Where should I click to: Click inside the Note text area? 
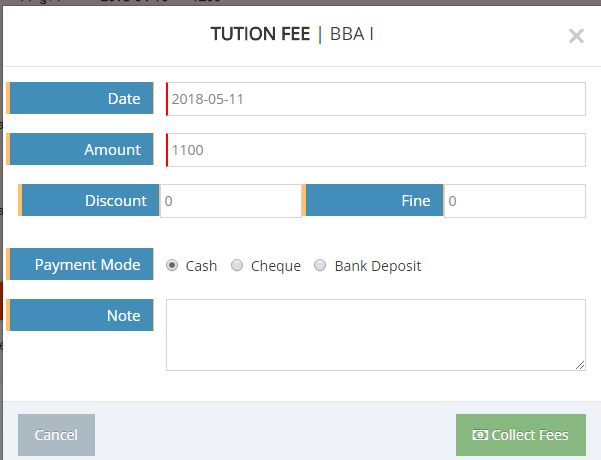tap(376, 335)
